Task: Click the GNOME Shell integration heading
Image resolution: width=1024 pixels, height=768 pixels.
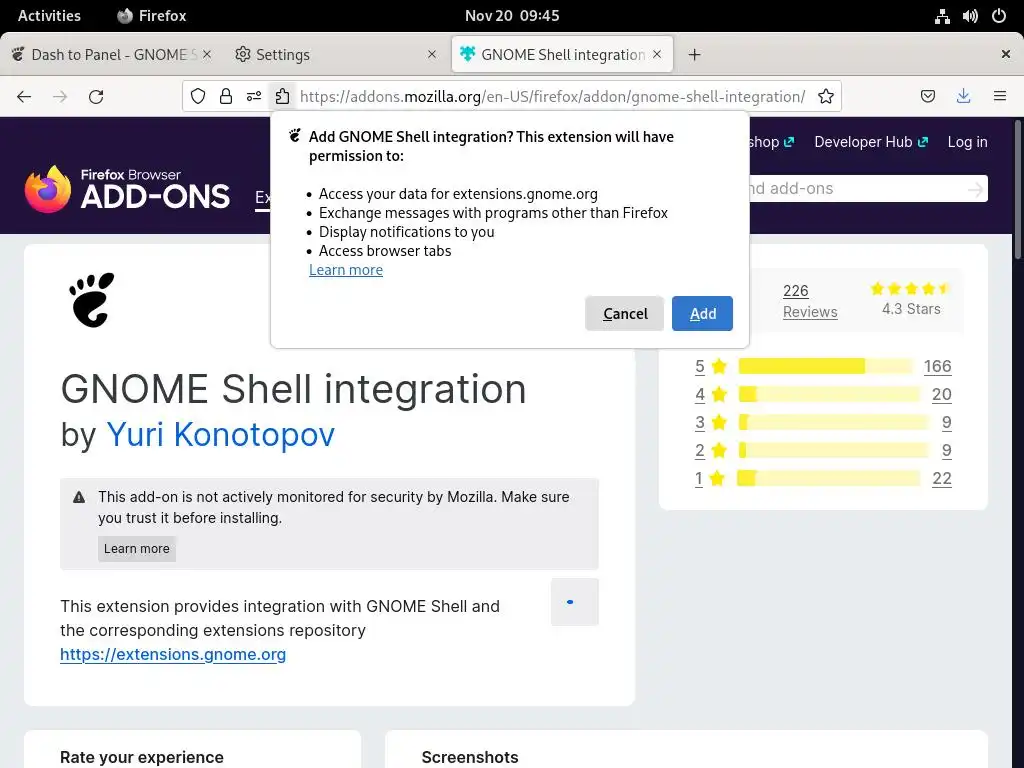Action: [293, 389]
